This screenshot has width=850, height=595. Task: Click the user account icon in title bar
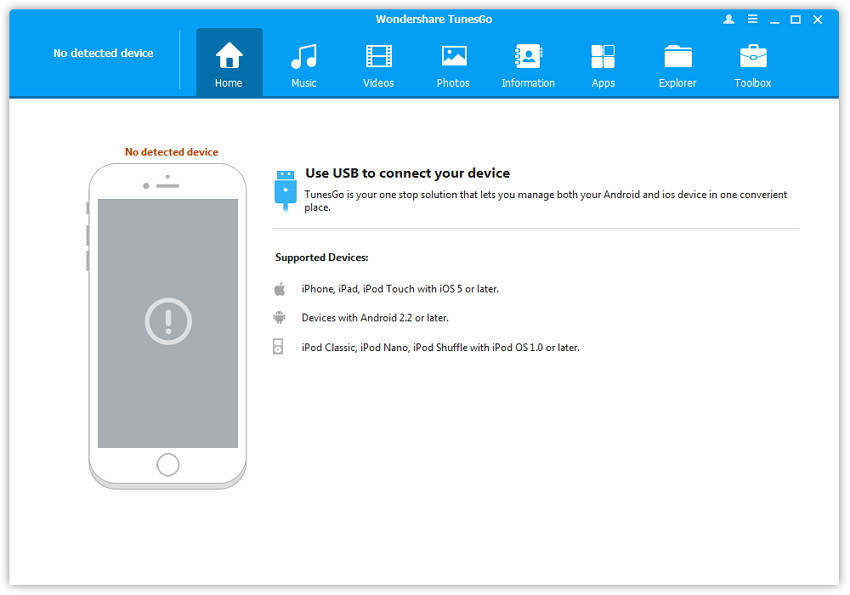(x=727, y=19)
